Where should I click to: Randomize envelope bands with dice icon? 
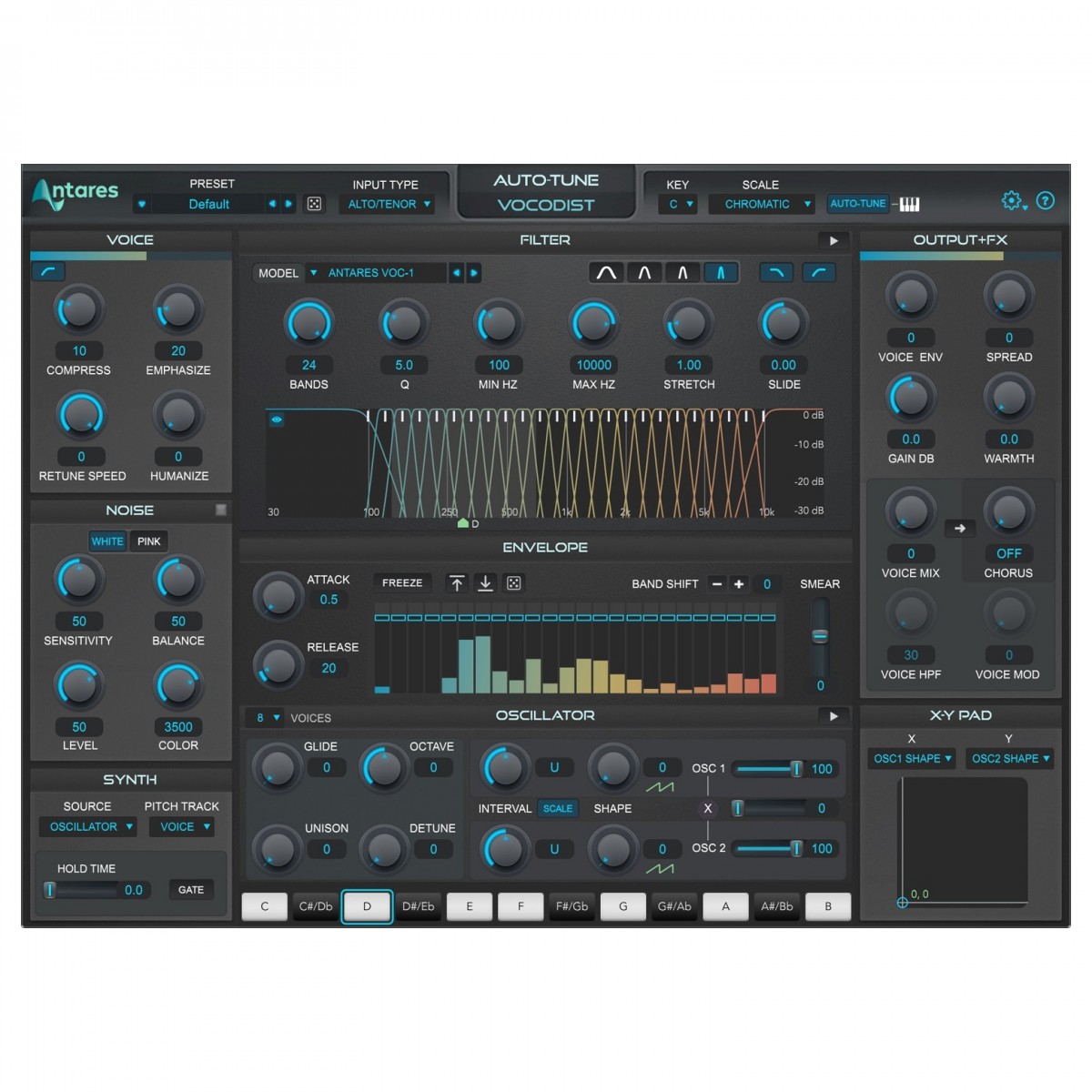tap(514, 583)
